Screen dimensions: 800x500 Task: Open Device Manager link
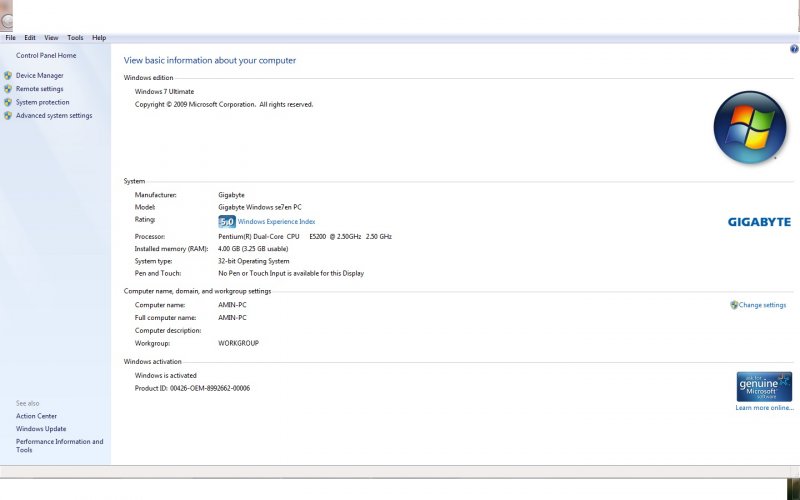coord(40,76)
